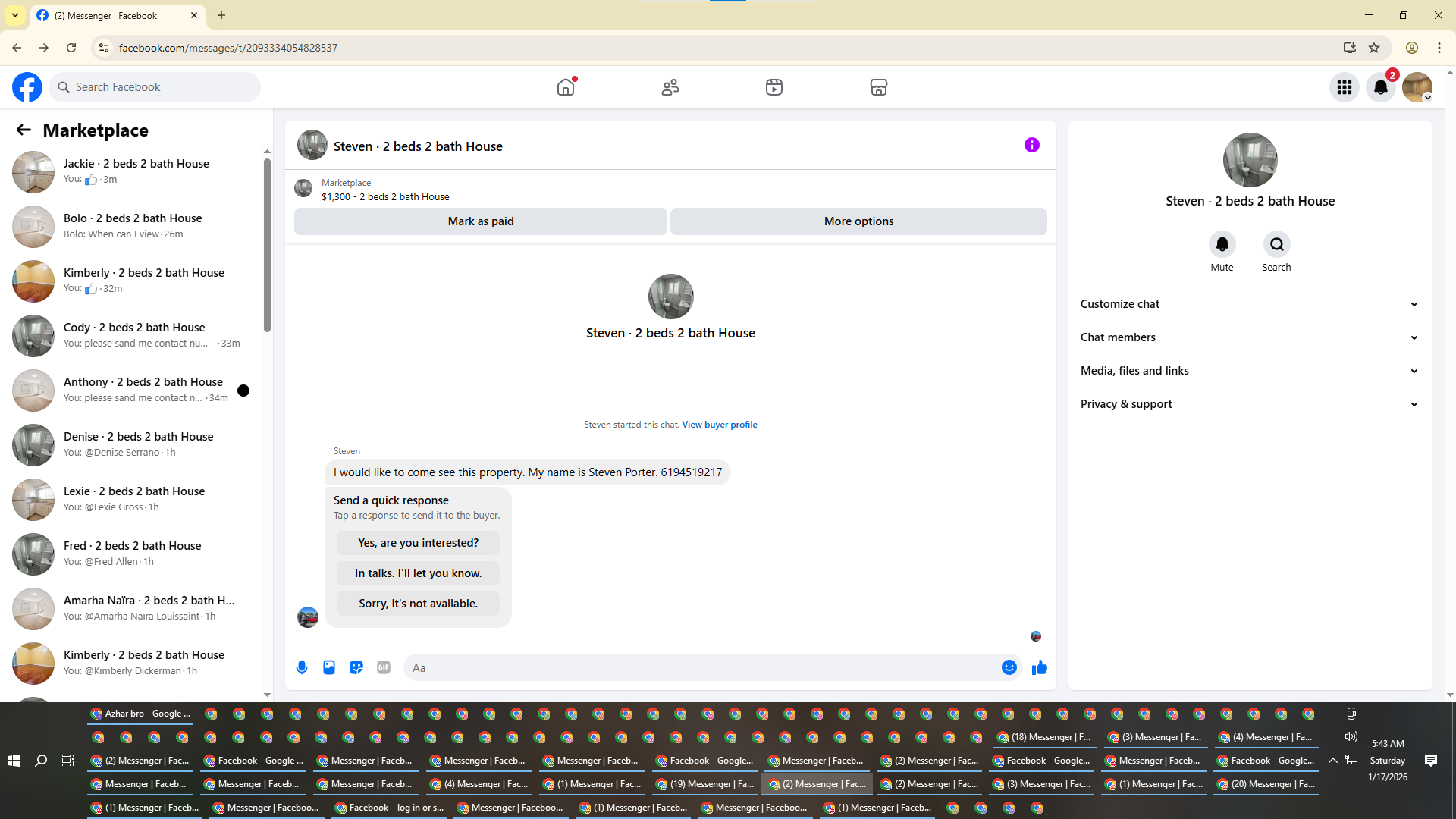1456x819 pixels.
Task: Bookmark this tab with the star icon
Action: pyautogui.click(x=1374, y=48)
